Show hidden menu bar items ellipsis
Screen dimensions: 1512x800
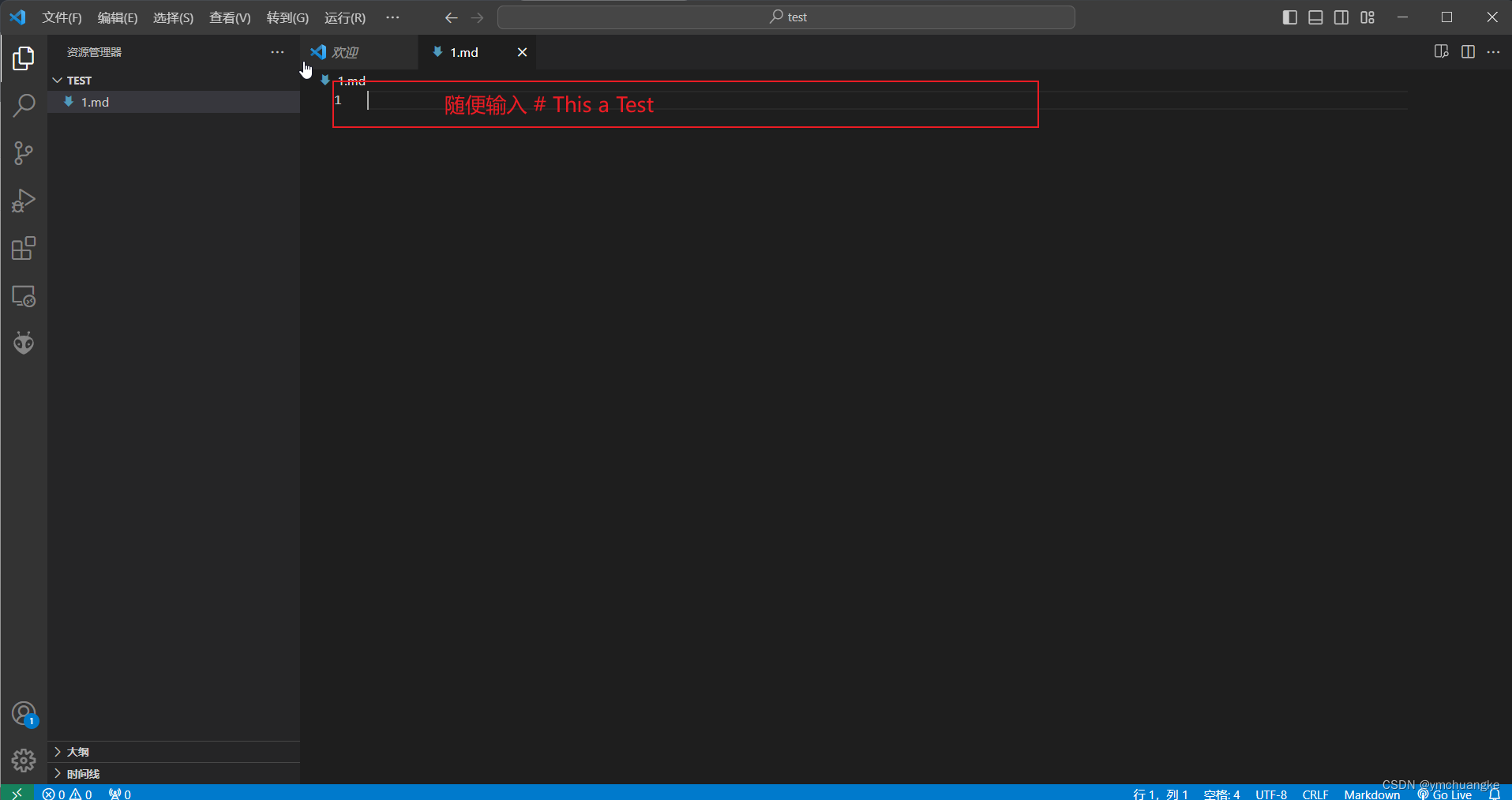392,17
